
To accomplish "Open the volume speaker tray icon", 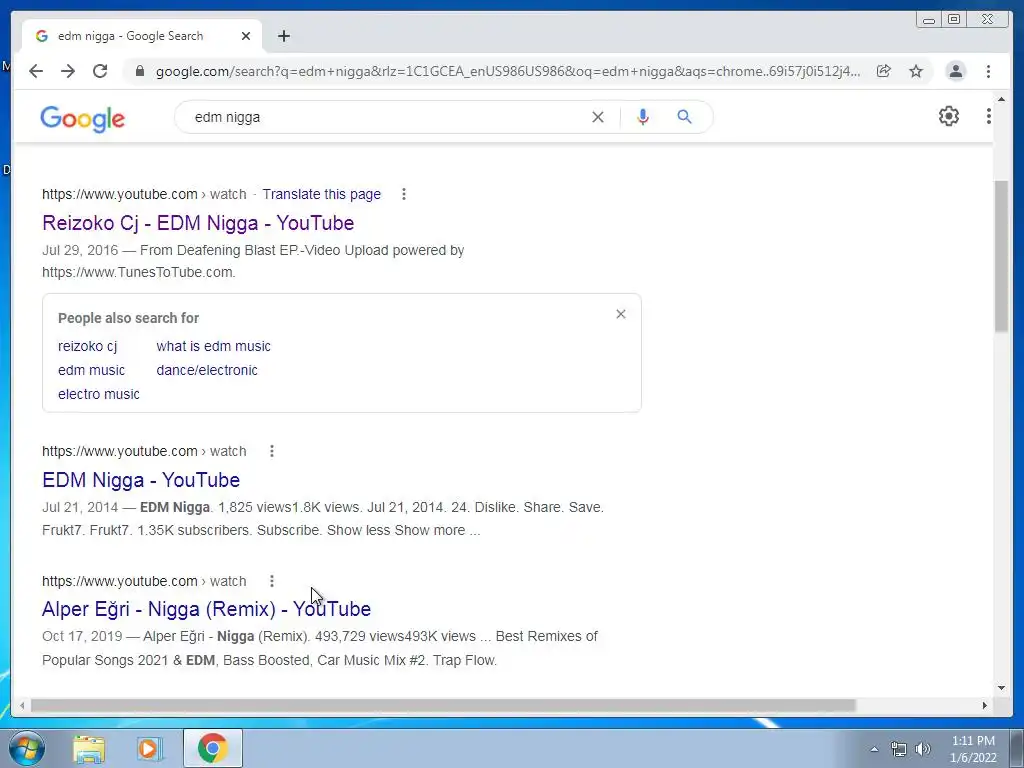I will pos(923,749).
